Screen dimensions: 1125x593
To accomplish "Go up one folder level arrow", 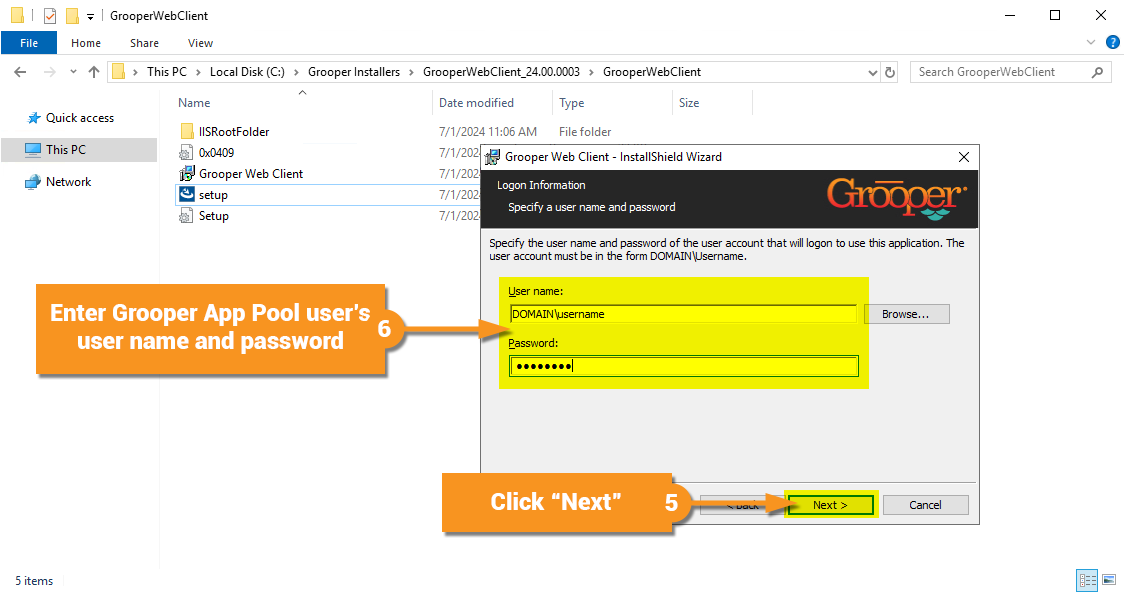I will tap(94, 72).
